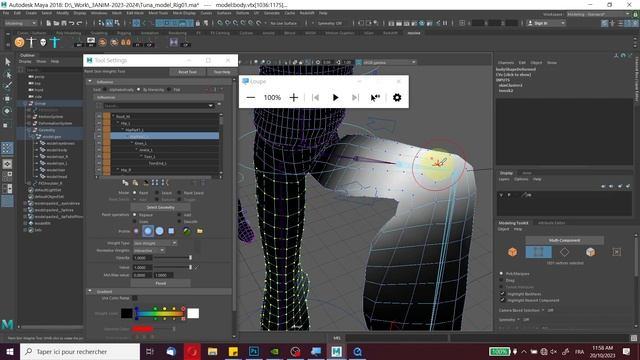The width and height of the screenshot is (640, 360).
Task: Select the square brush profile
Action: (x=171, y=231)
